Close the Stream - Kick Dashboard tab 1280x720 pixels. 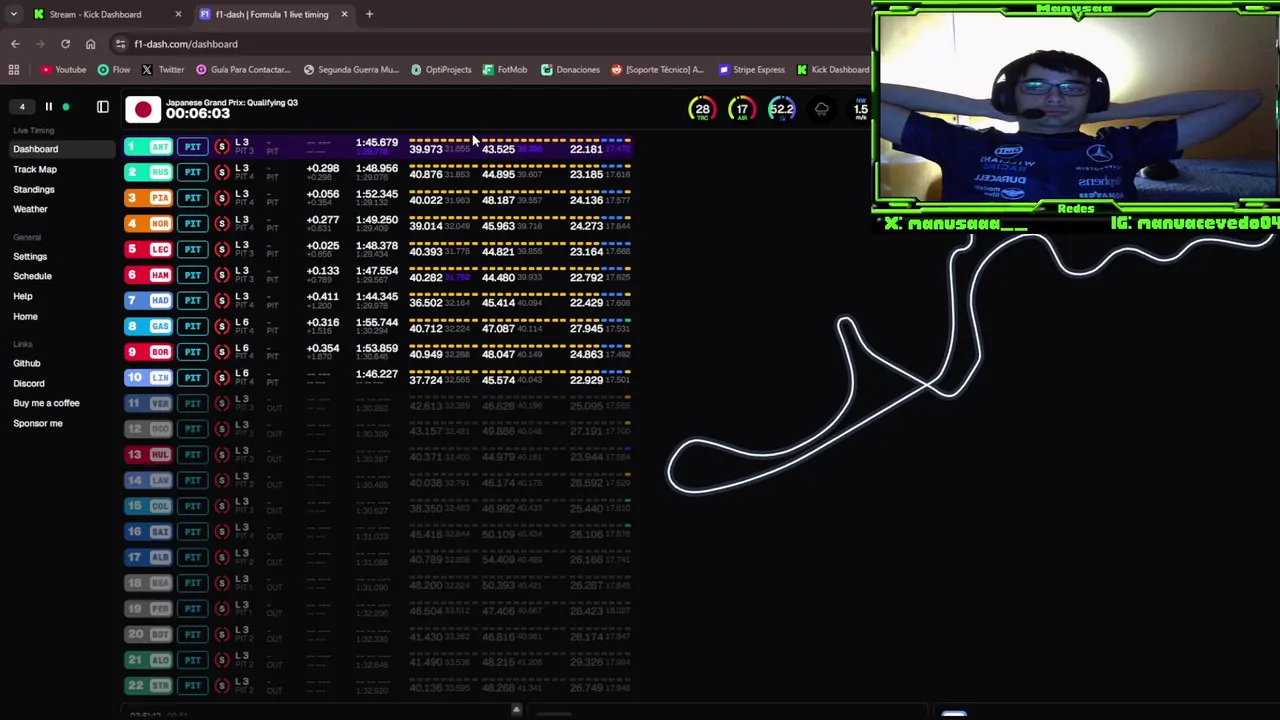click(178, 14)
